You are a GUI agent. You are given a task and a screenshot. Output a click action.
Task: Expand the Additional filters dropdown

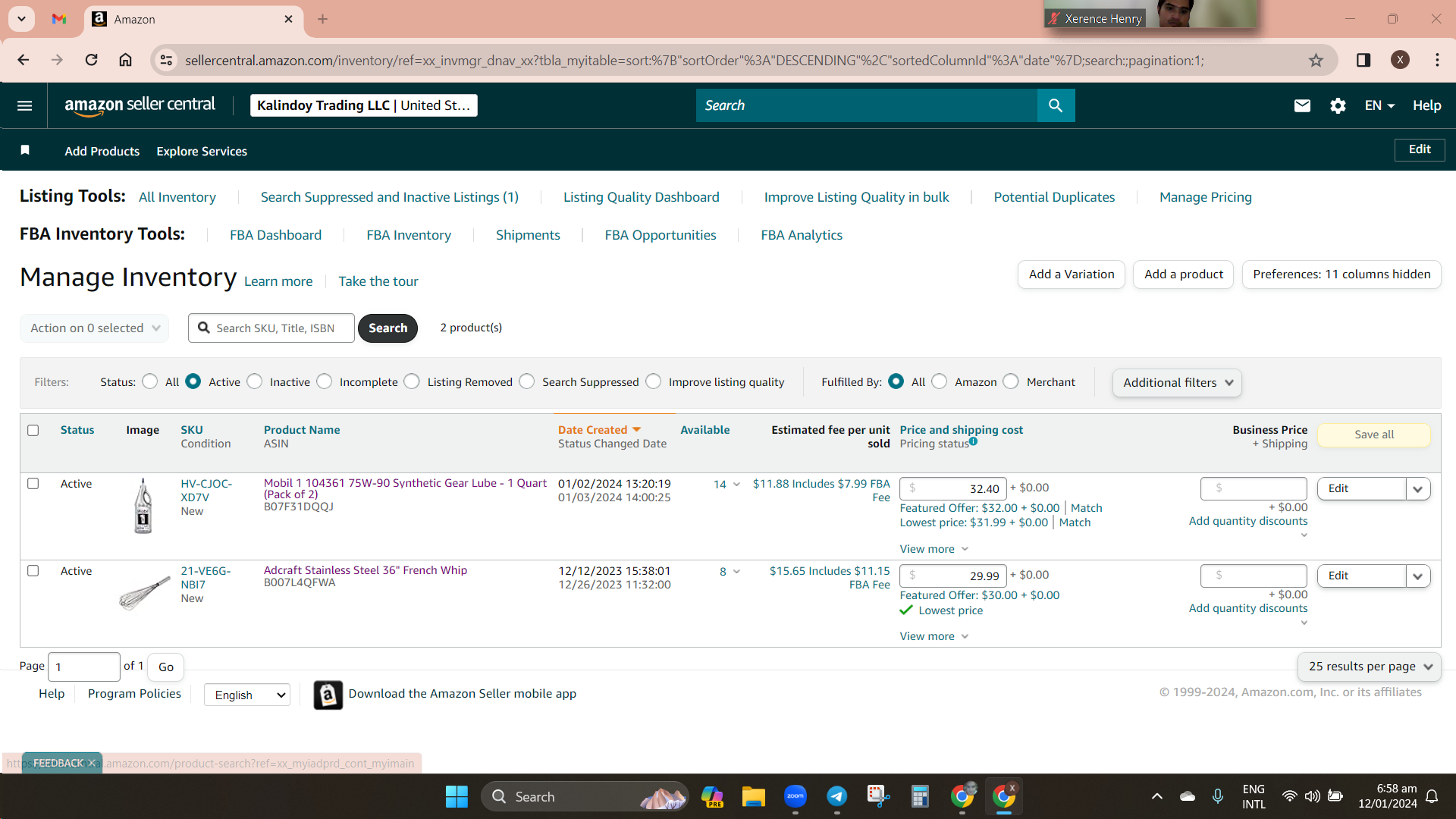coord(1177,383)
